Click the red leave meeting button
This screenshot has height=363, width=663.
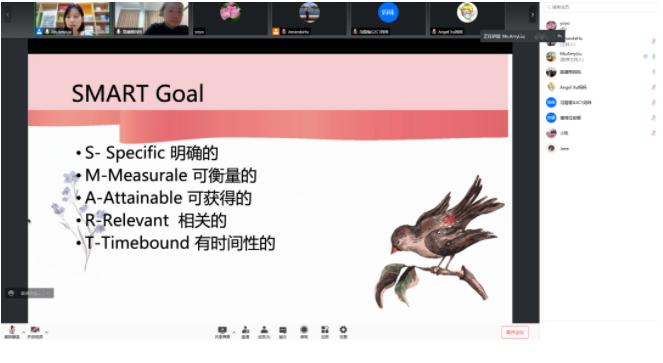coord(515,333)
